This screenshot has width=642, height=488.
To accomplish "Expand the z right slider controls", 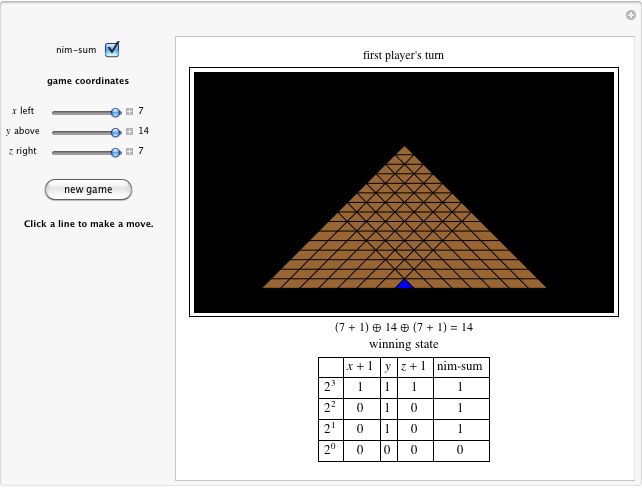I will pos(129,152).
